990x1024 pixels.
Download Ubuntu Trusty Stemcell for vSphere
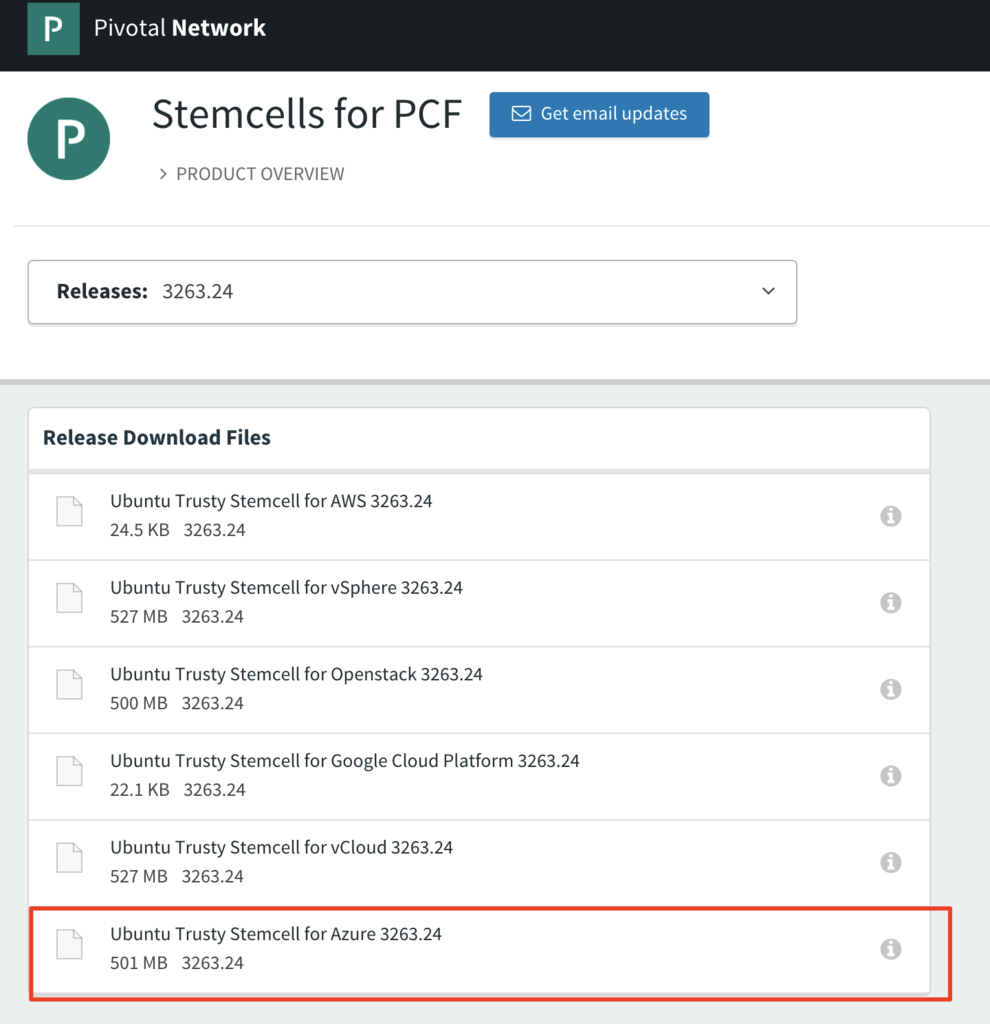[x=286, y=588]
